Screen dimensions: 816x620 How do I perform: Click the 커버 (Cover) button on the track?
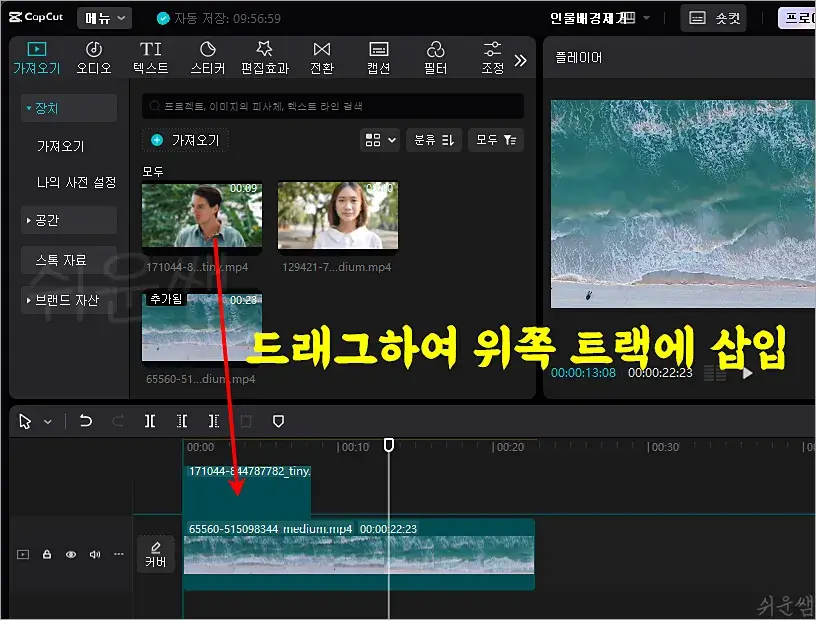[156, 554]
